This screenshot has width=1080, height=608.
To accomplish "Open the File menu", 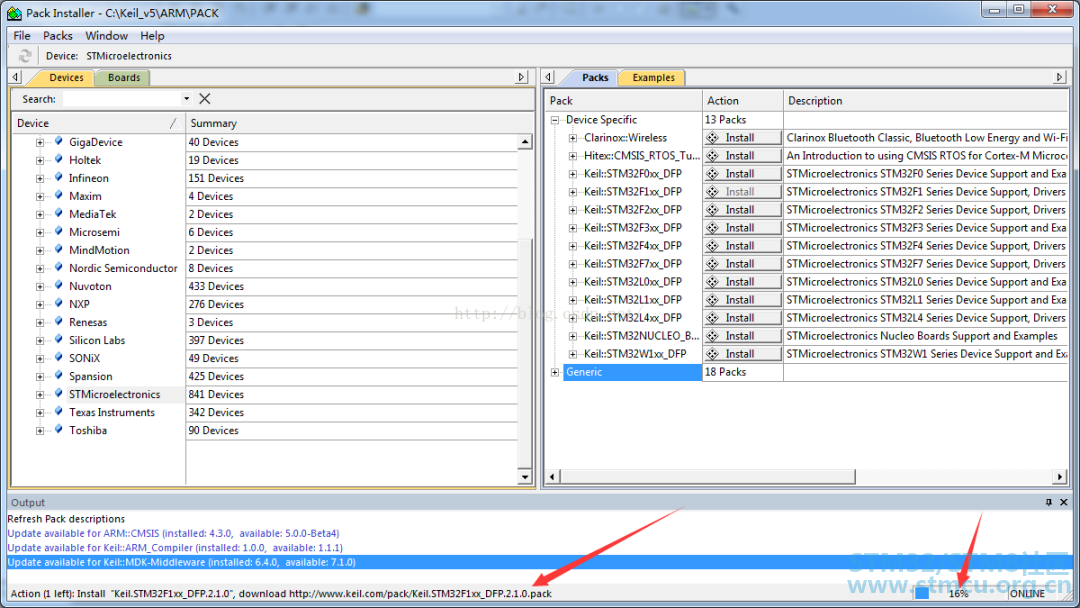I will (x=22, y=36).
